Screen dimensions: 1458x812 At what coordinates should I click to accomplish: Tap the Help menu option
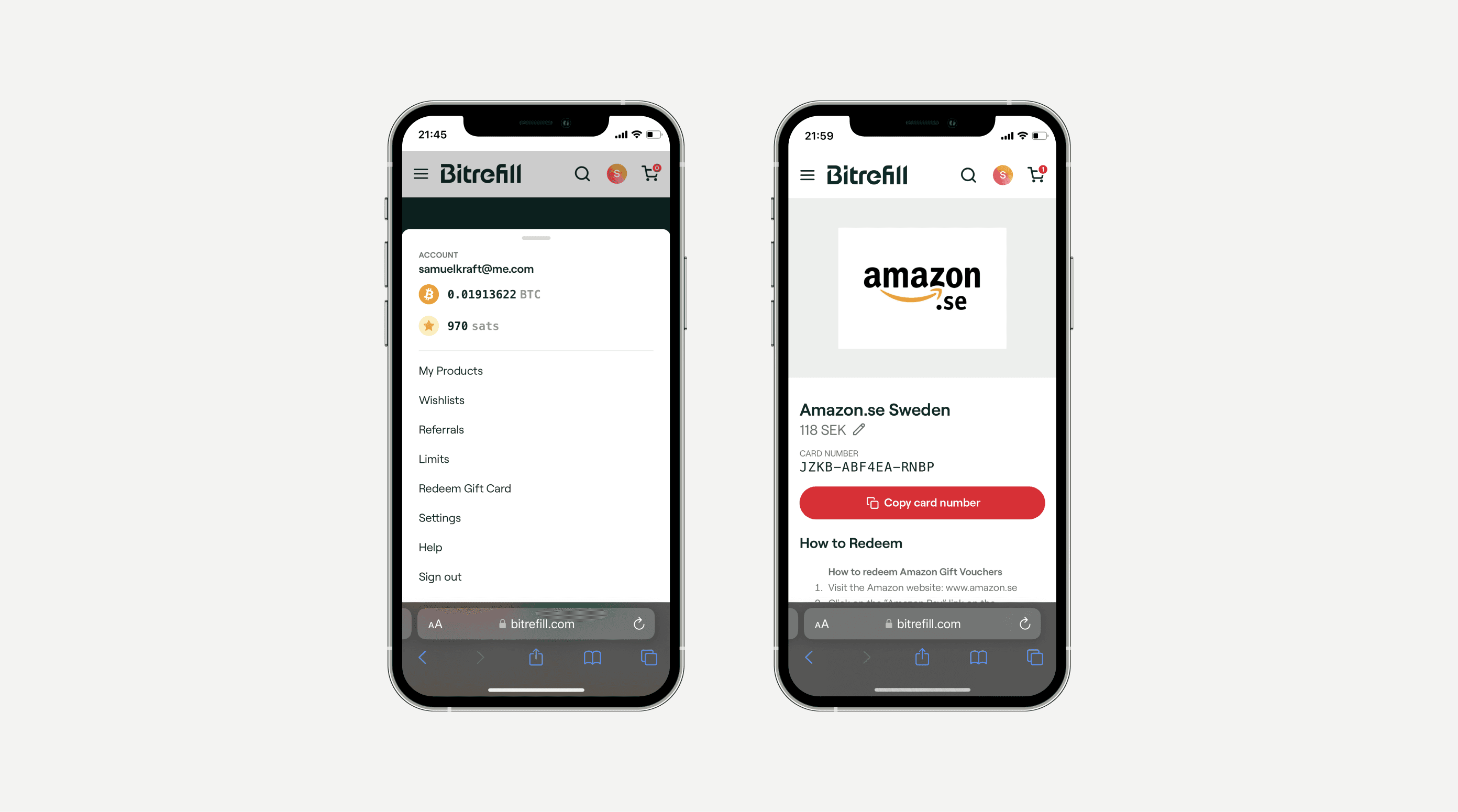431,547
